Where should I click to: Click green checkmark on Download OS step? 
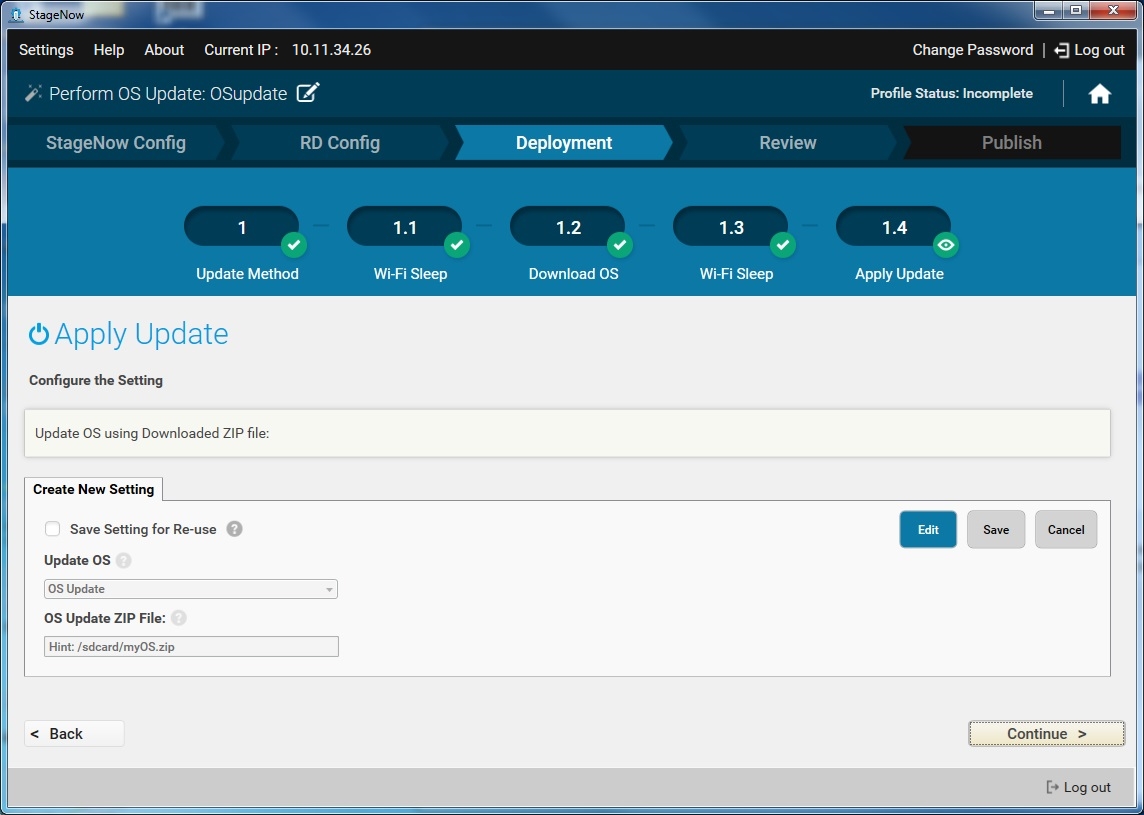coord(620,244)
